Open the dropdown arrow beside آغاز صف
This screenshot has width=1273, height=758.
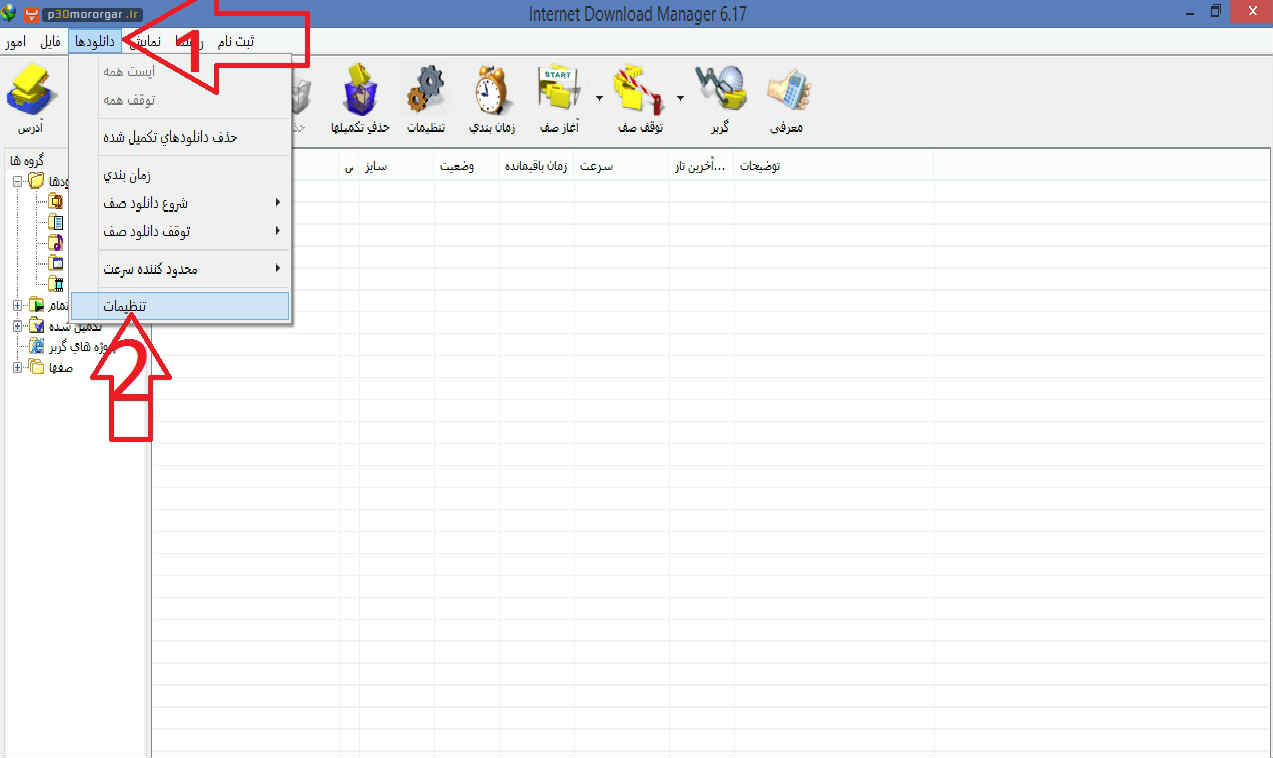[599, 98]
